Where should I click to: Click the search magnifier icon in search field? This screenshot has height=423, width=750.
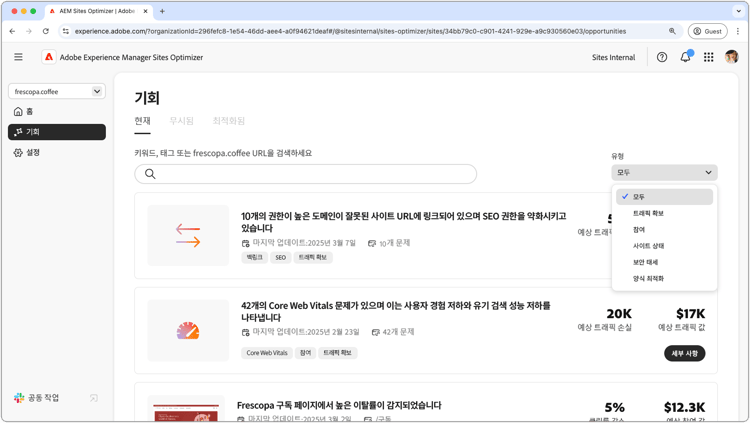[x=150, y=174]
